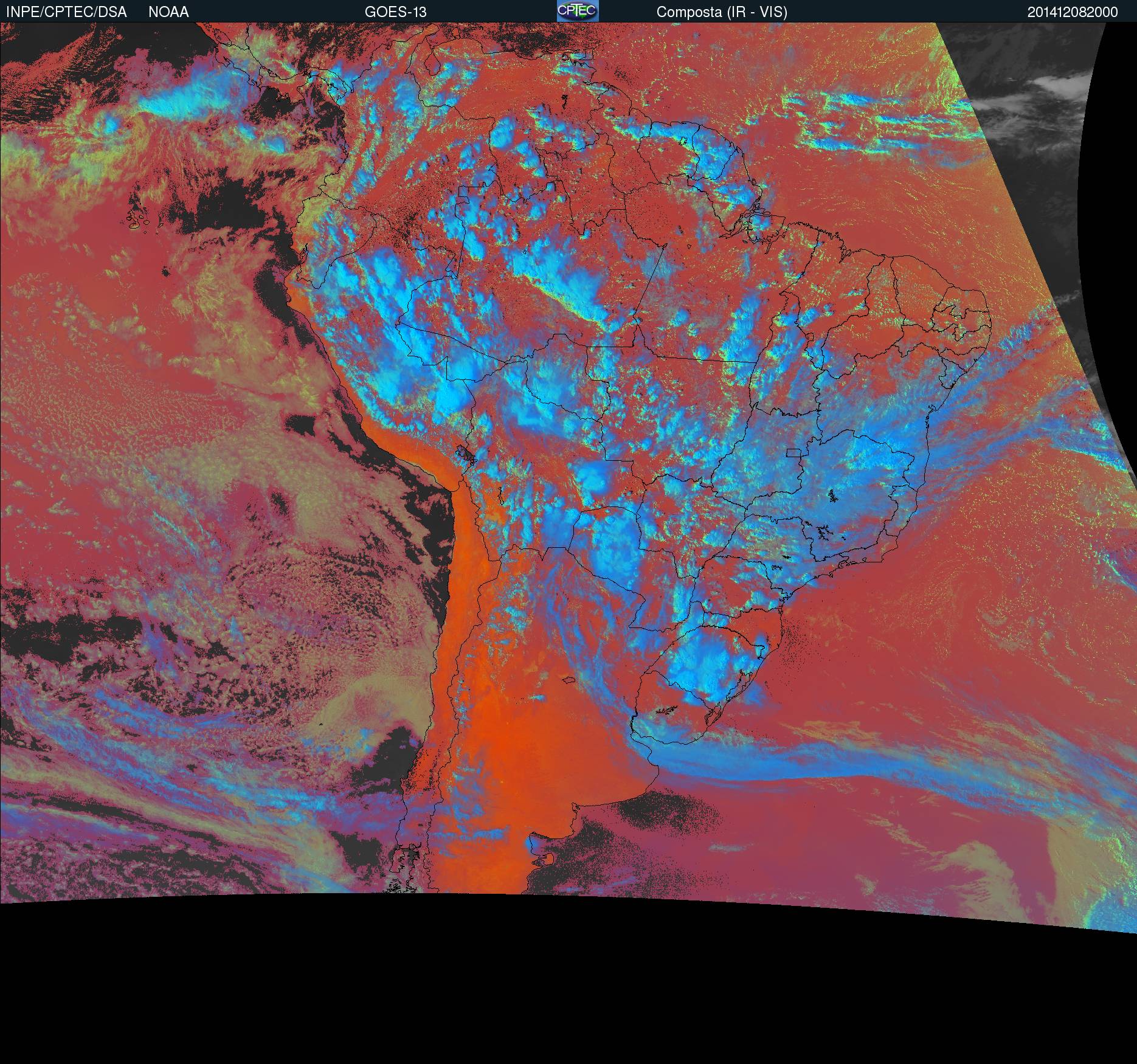
Task: Click the CPTEC logo in header
Action: 578,11
